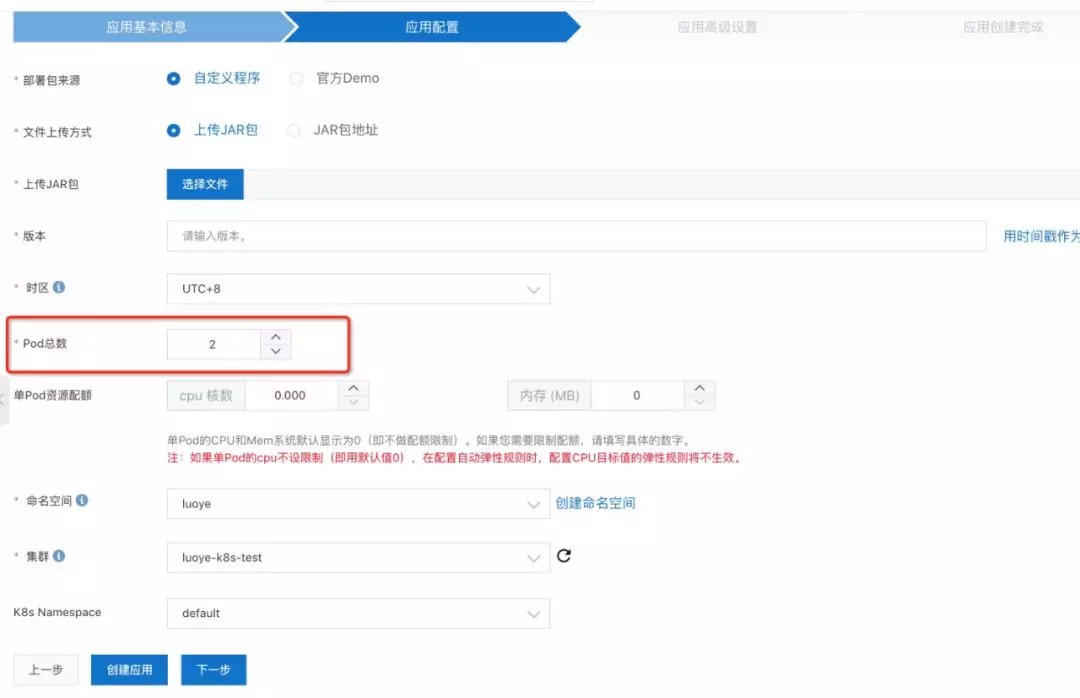Increase Pod总数 with up arrow

(276, 337)
